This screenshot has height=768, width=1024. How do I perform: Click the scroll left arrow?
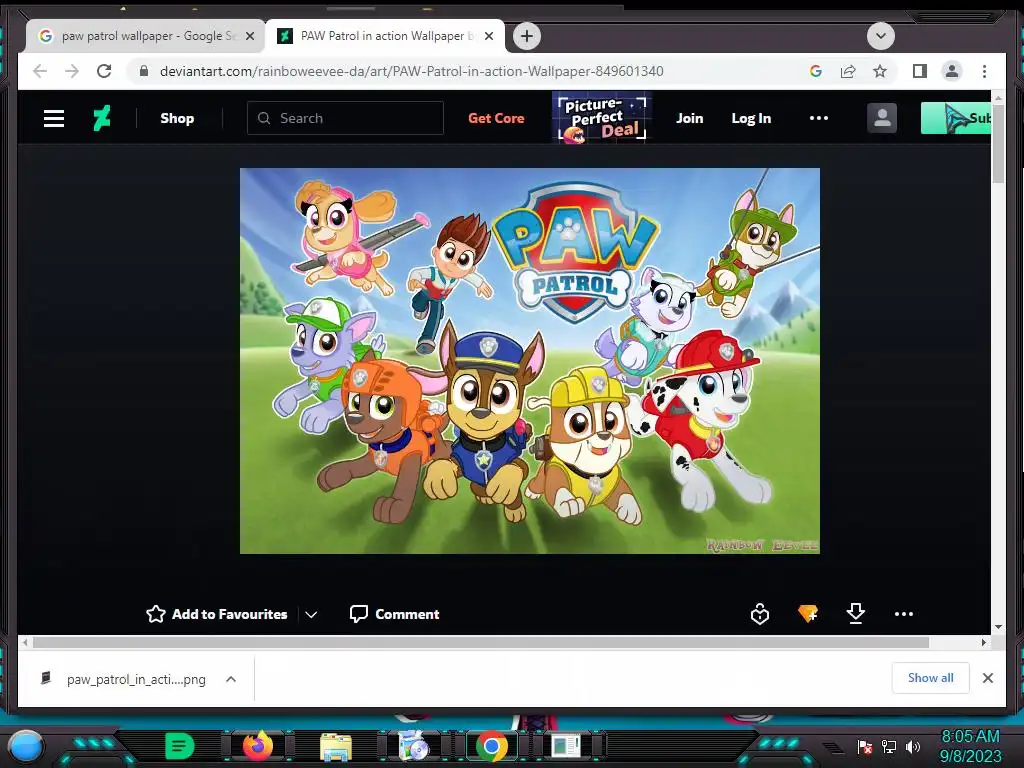point(25,643)
